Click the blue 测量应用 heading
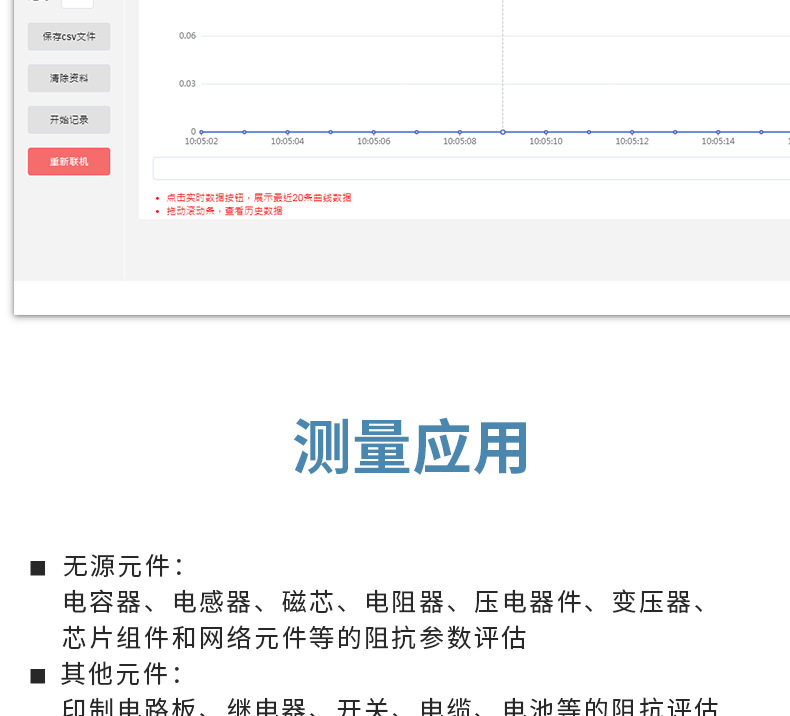 pyautogui.click(x=411, y=447)
